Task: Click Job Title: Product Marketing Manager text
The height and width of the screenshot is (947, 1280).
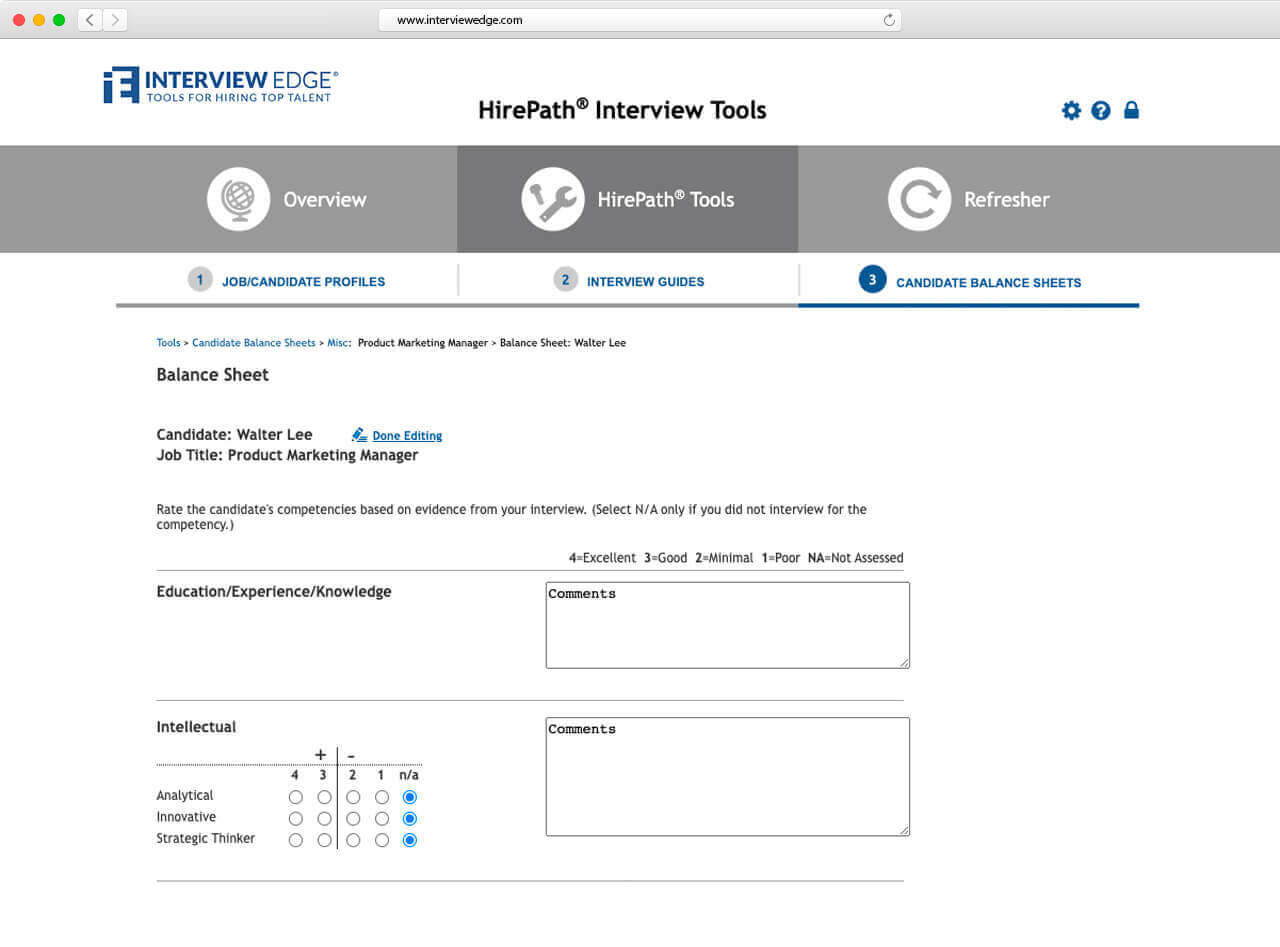Action: [287, 455]
